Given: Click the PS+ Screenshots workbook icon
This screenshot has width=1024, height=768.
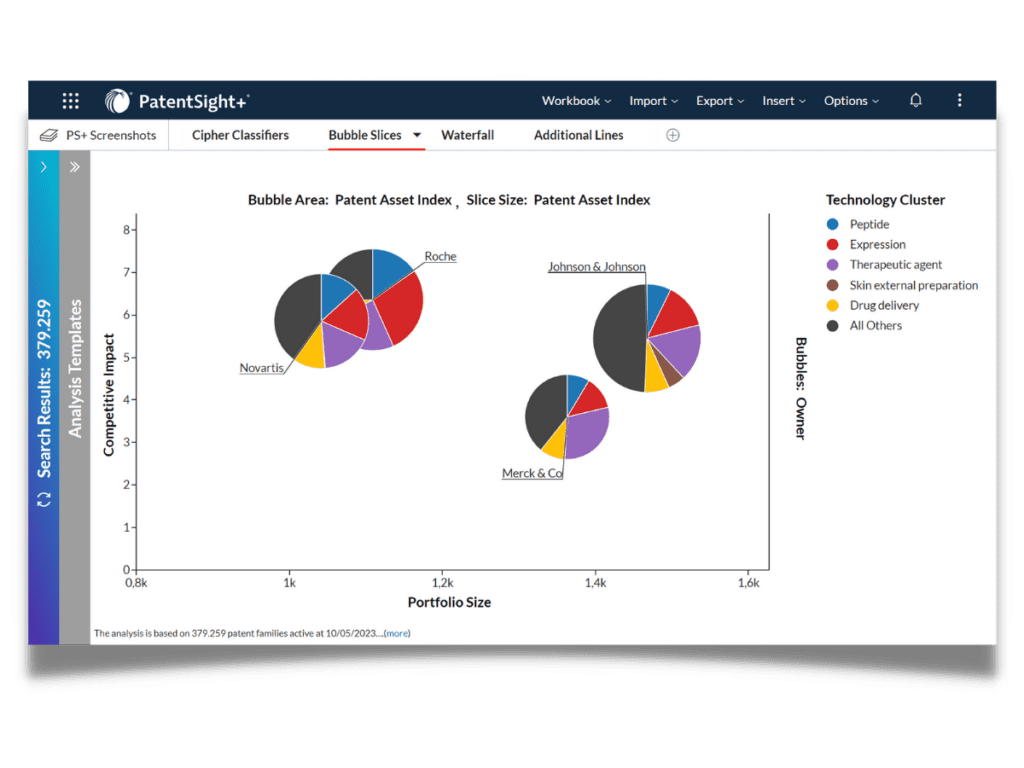Looking at the screenshot, I should pyautogui.click(x=48, y=135).
